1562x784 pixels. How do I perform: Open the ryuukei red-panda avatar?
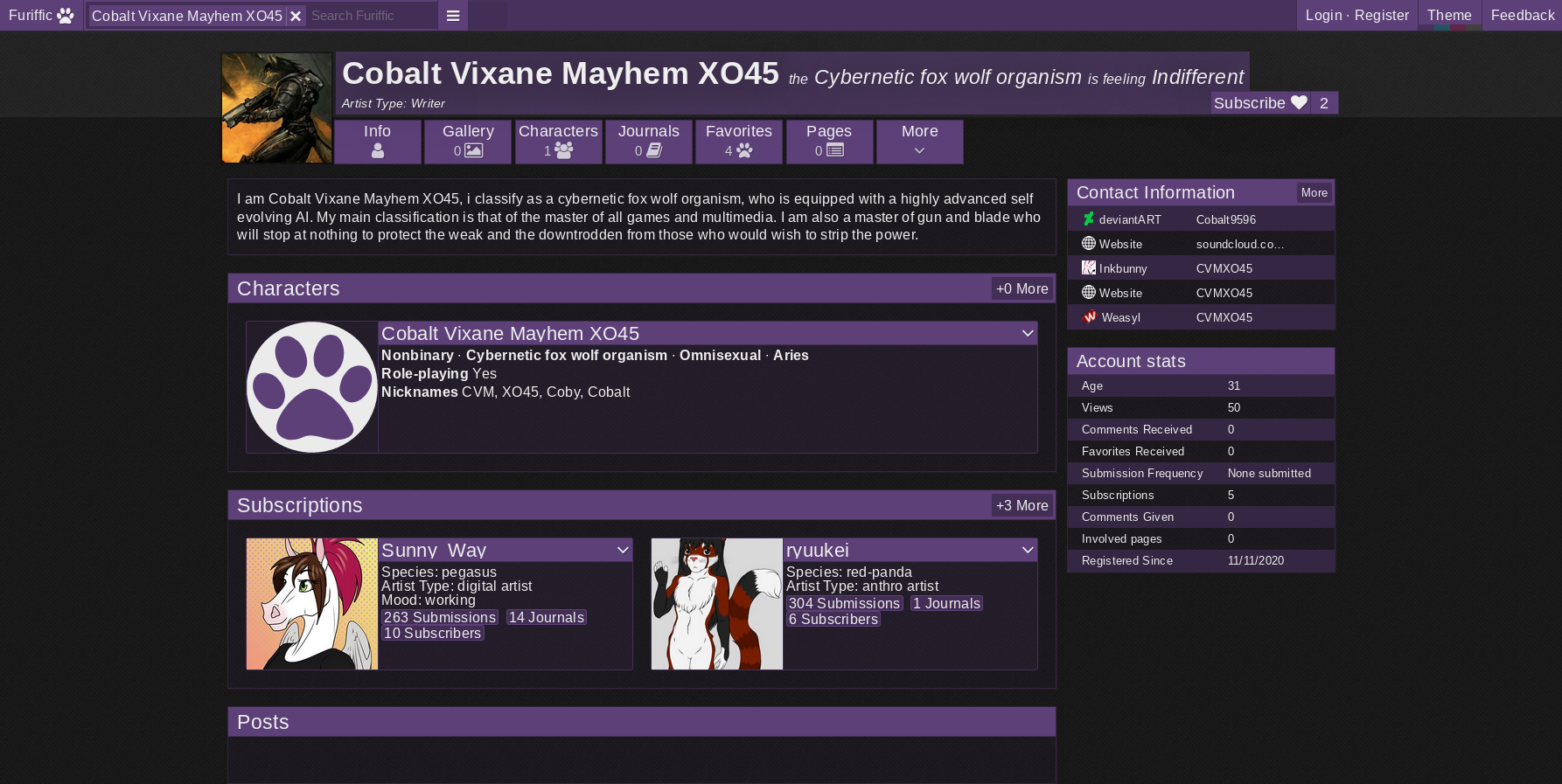click(717, 604)
